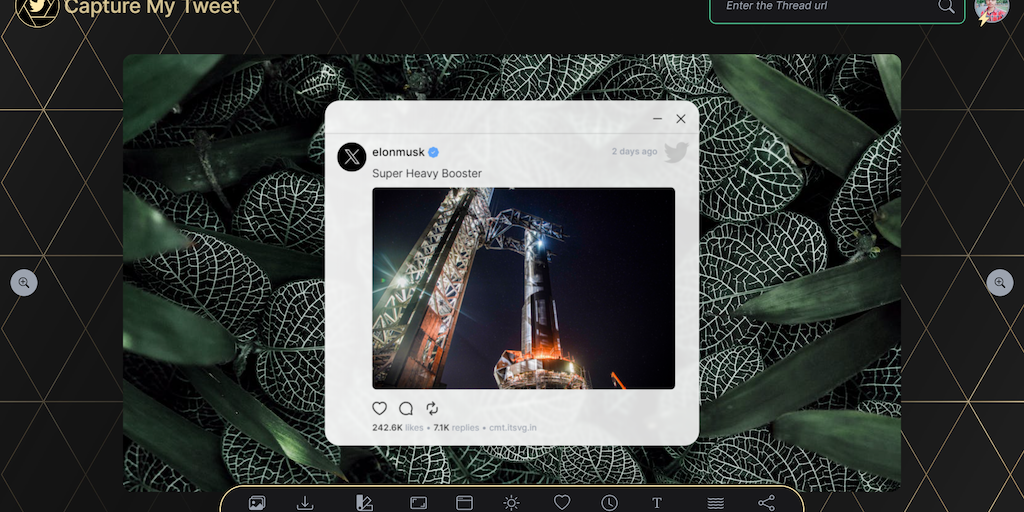1024x512 pixels.
Task: Click the retweet icon under the tweet
Action: [432, 408]
